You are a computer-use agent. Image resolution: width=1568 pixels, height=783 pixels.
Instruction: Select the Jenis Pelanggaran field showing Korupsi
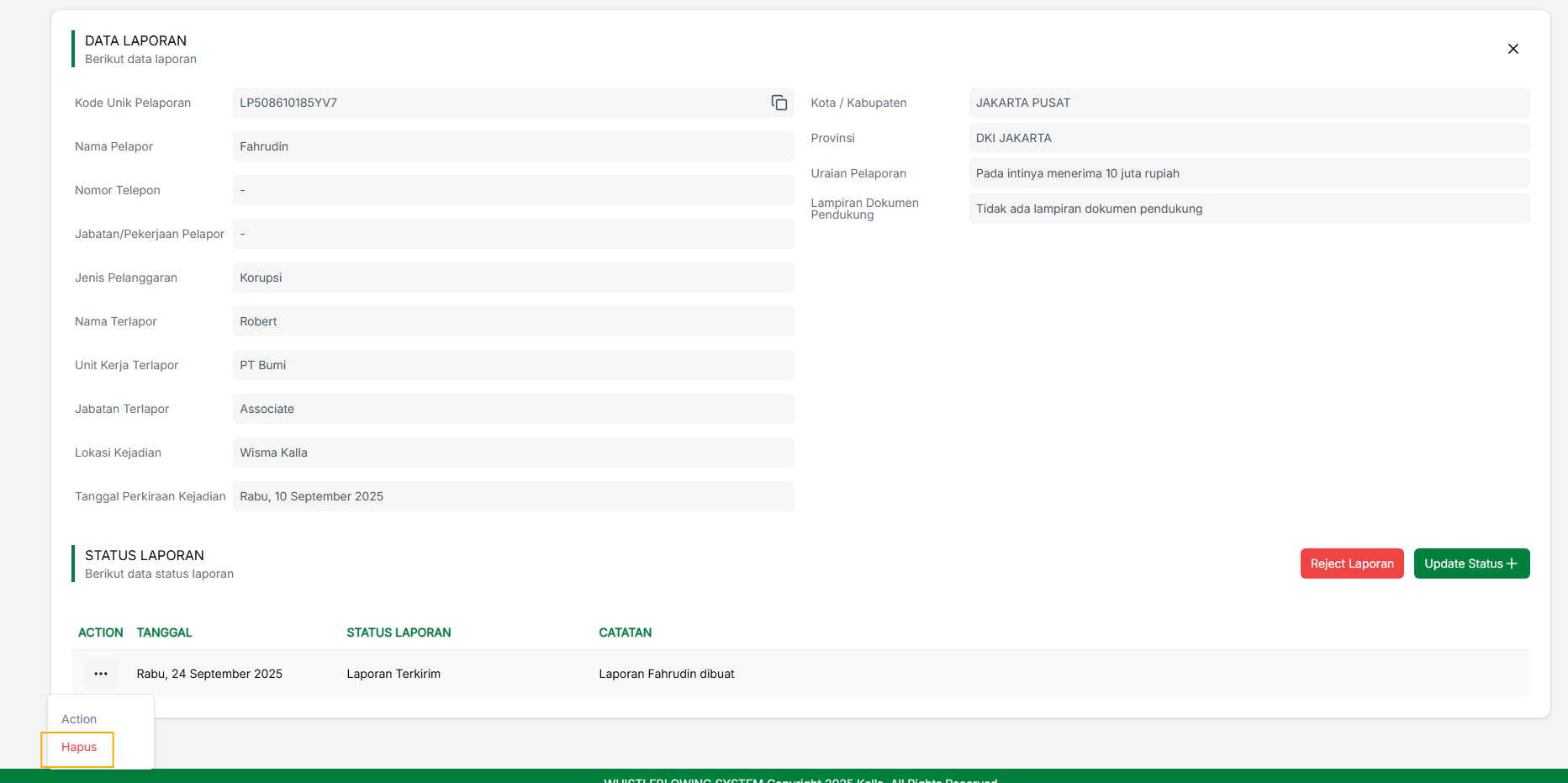click(x=513, y=278)
